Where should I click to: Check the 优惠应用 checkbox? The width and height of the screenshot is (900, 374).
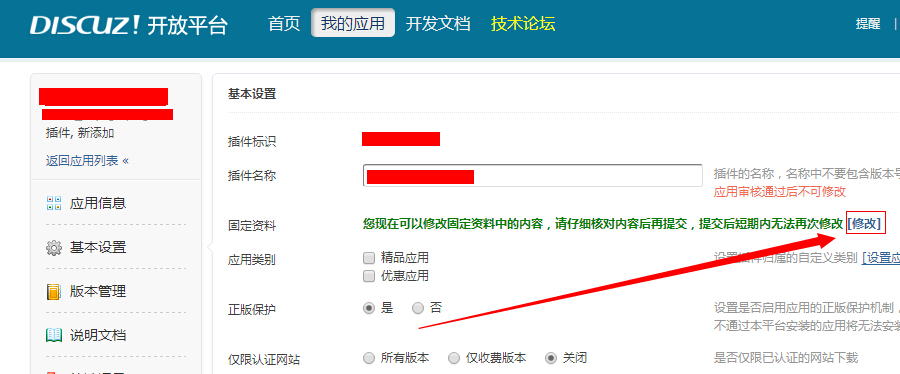point(369,276)
